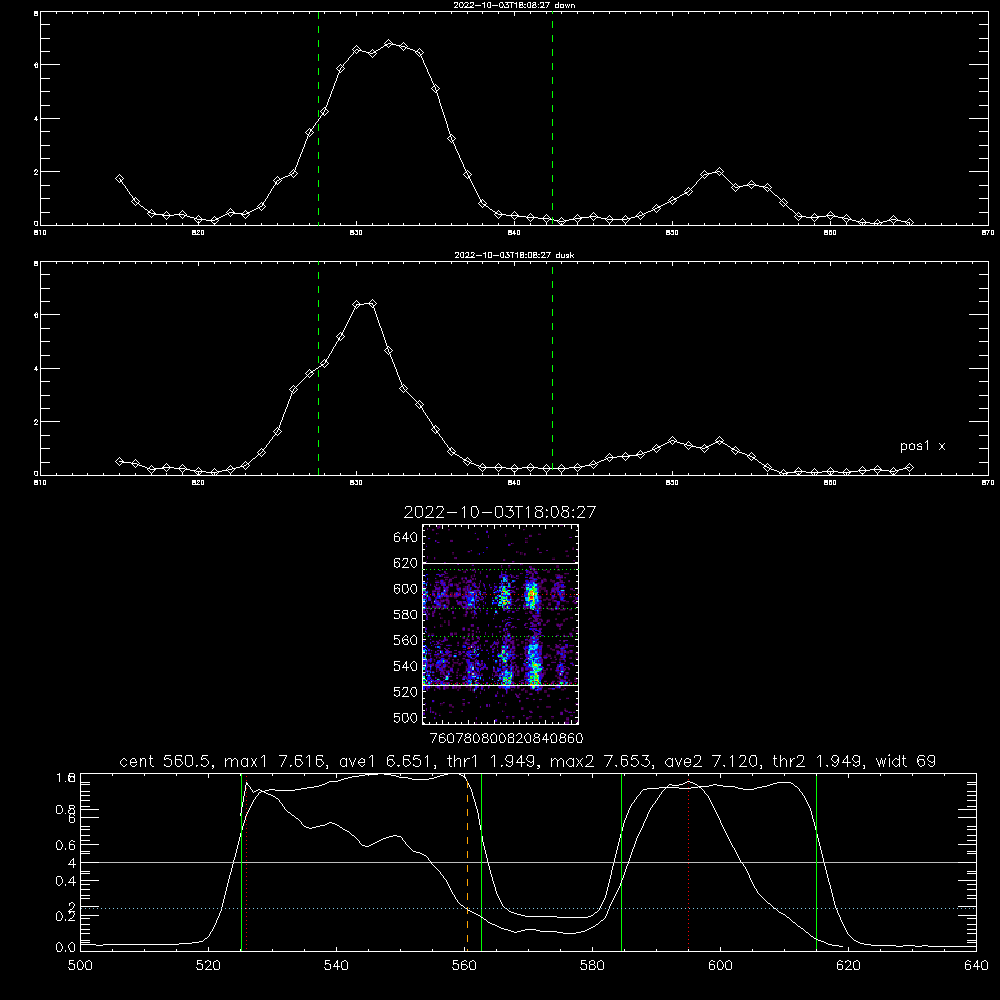
Task: Click spectral image y-axis label 520
Action: [406, 692]
